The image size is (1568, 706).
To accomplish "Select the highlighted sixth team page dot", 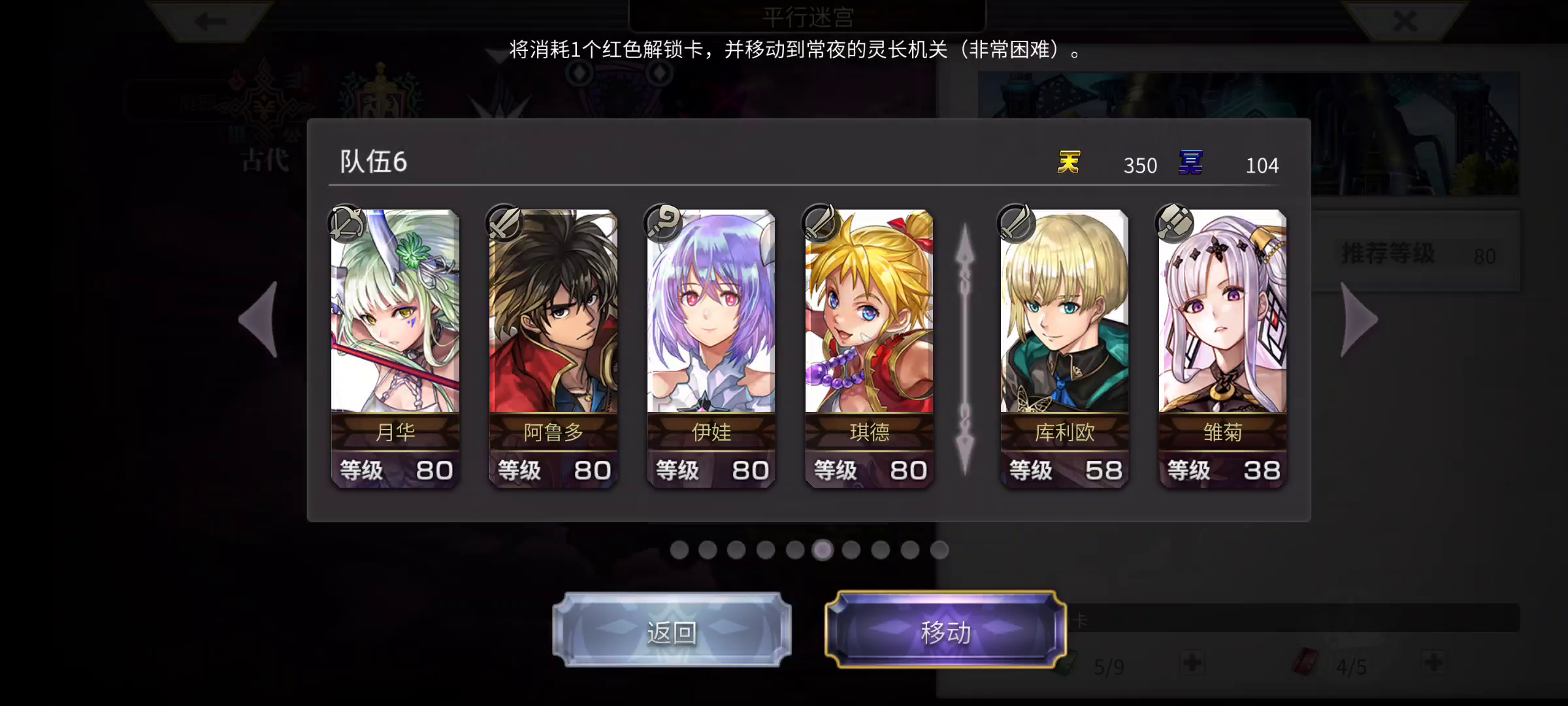I will tap(823, 550).
